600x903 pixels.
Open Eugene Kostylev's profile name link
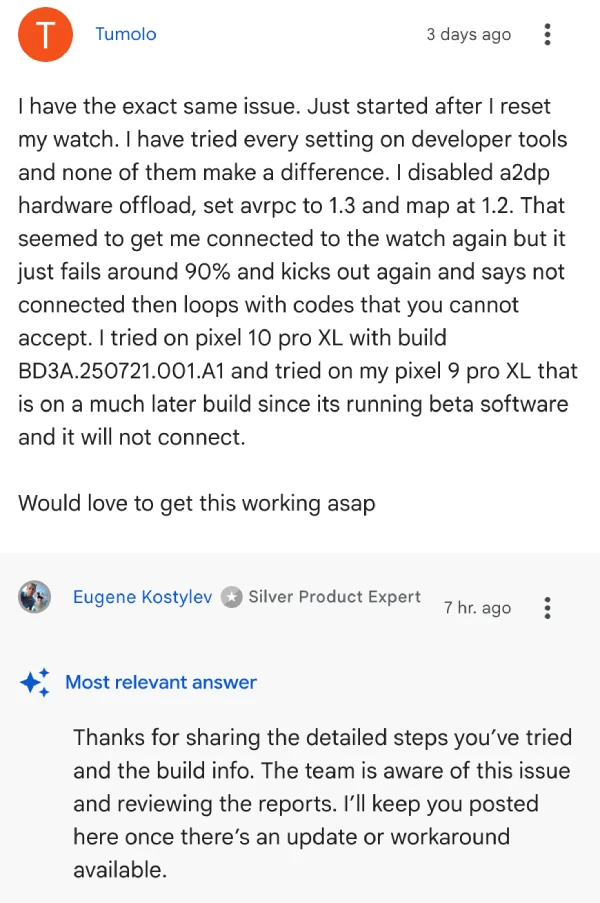point(142,597)
